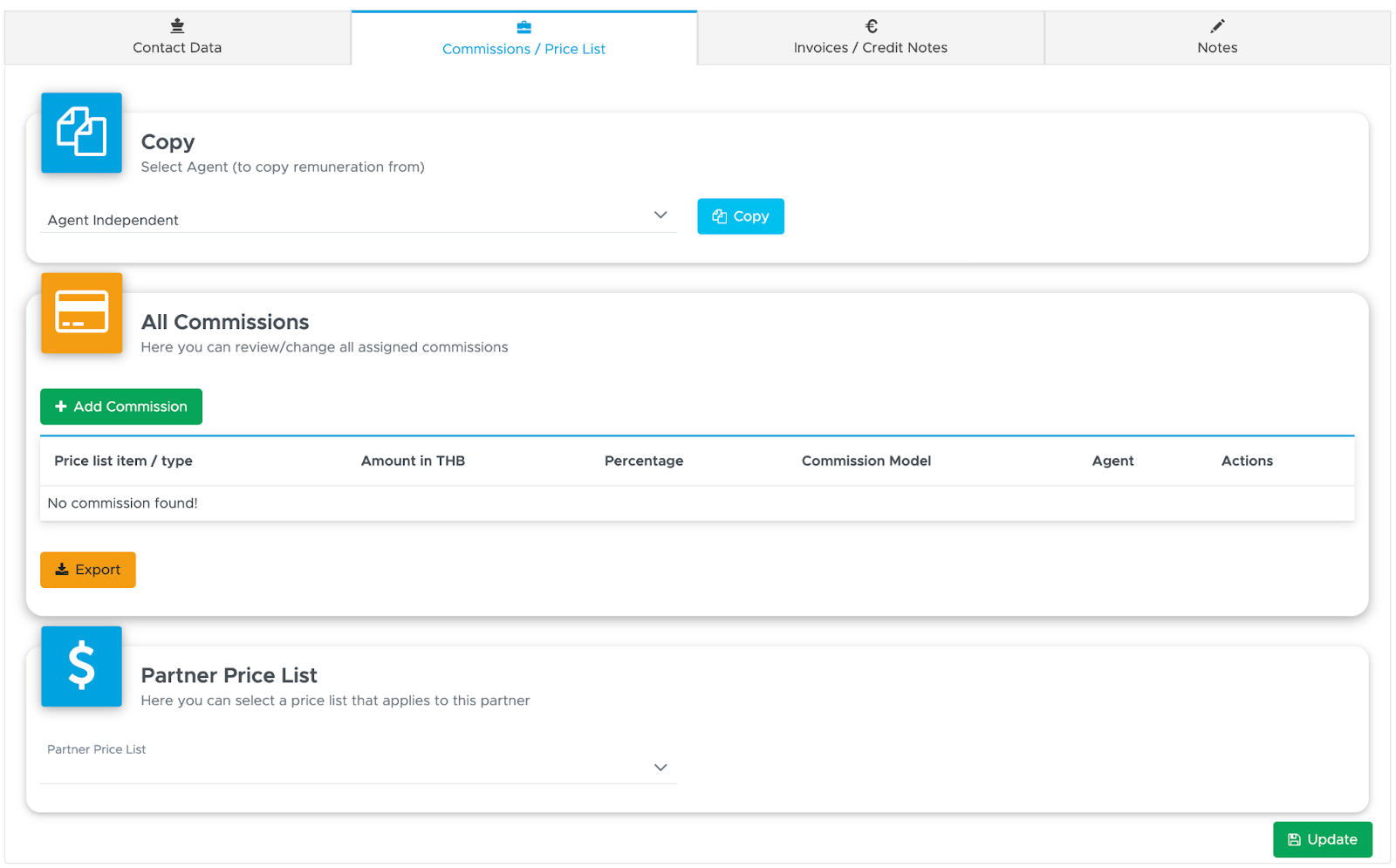
Task: Click the blue Copy button
Action: click(x=740, y=216)
